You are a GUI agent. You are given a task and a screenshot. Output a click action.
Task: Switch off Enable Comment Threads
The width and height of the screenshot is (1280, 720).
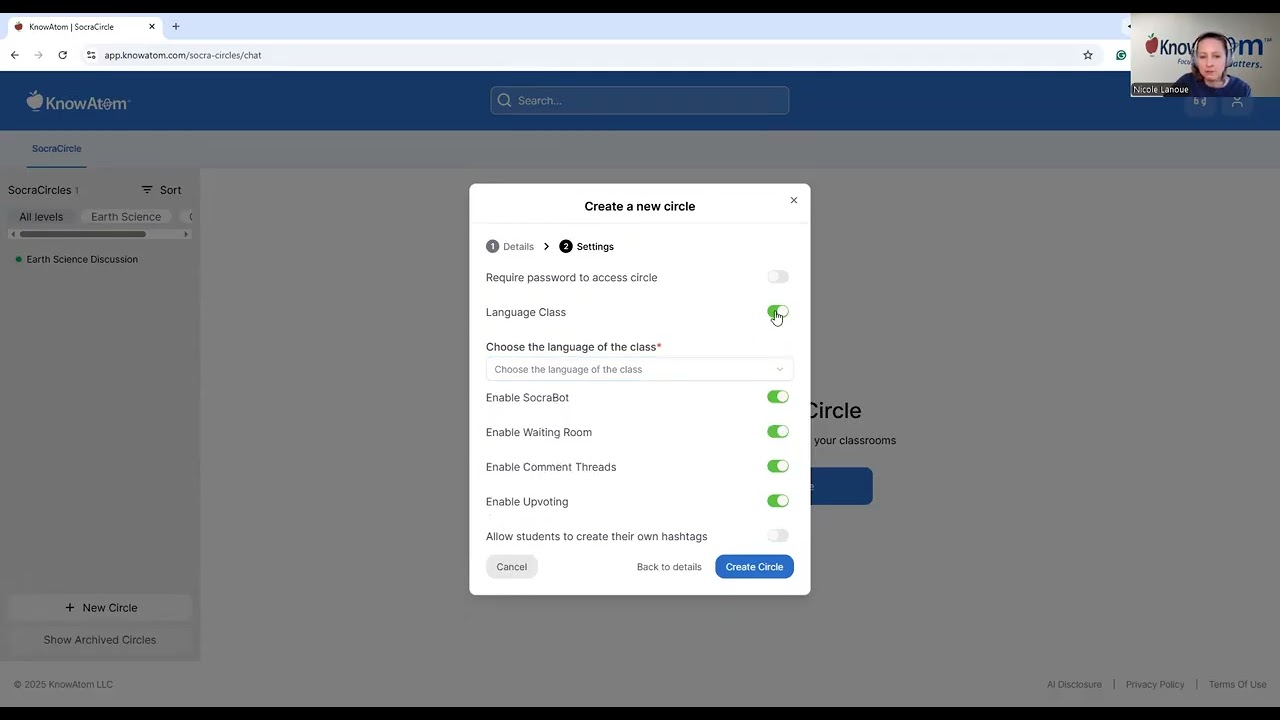778,466
